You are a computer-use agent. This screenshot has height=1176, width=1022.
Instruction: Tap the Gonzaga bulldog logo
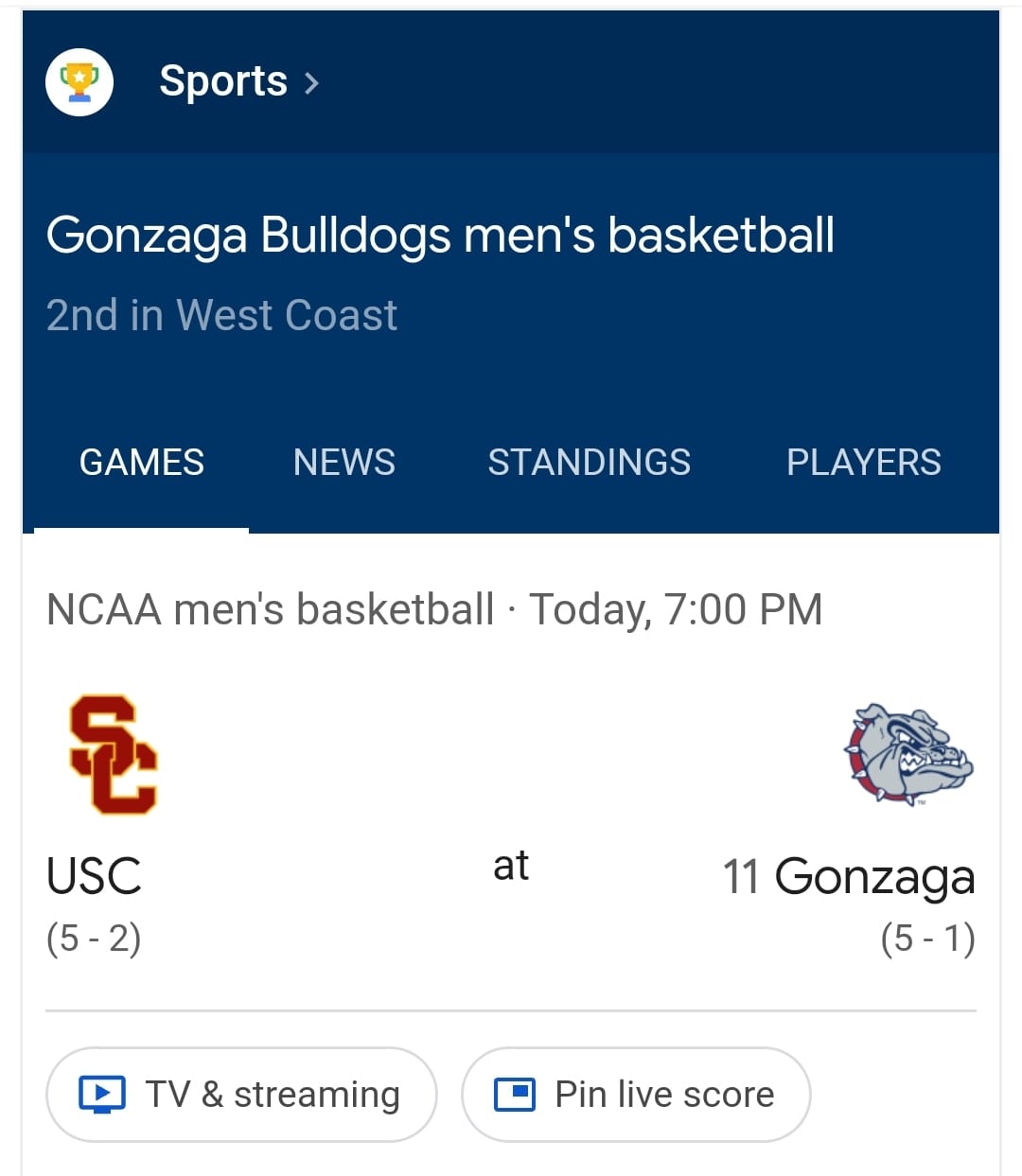[908, 755]
